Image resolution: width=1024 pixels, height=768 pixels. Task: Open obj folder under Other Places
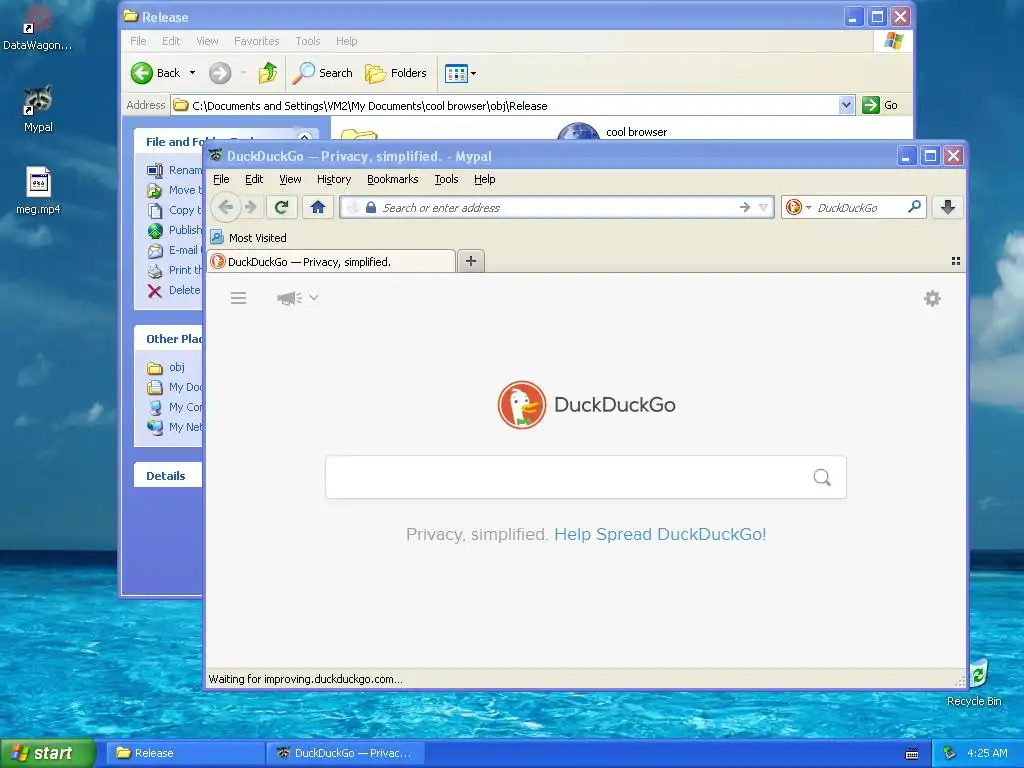[166, 368]
